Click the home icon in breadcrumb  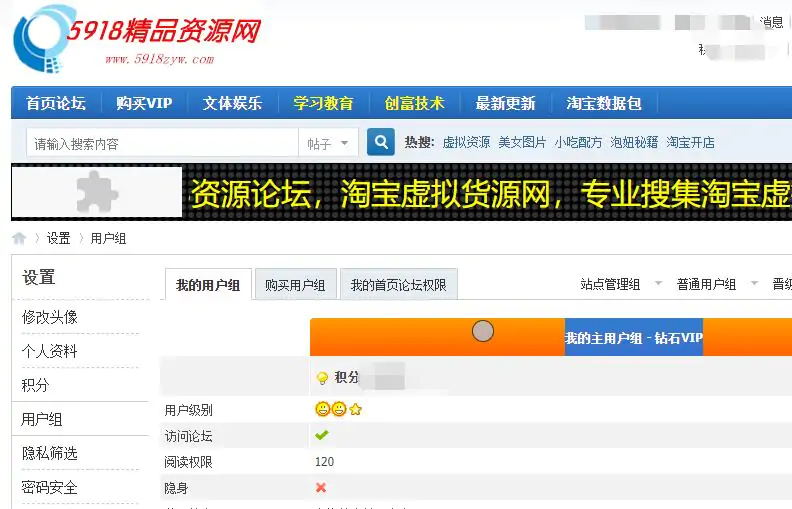19,238
